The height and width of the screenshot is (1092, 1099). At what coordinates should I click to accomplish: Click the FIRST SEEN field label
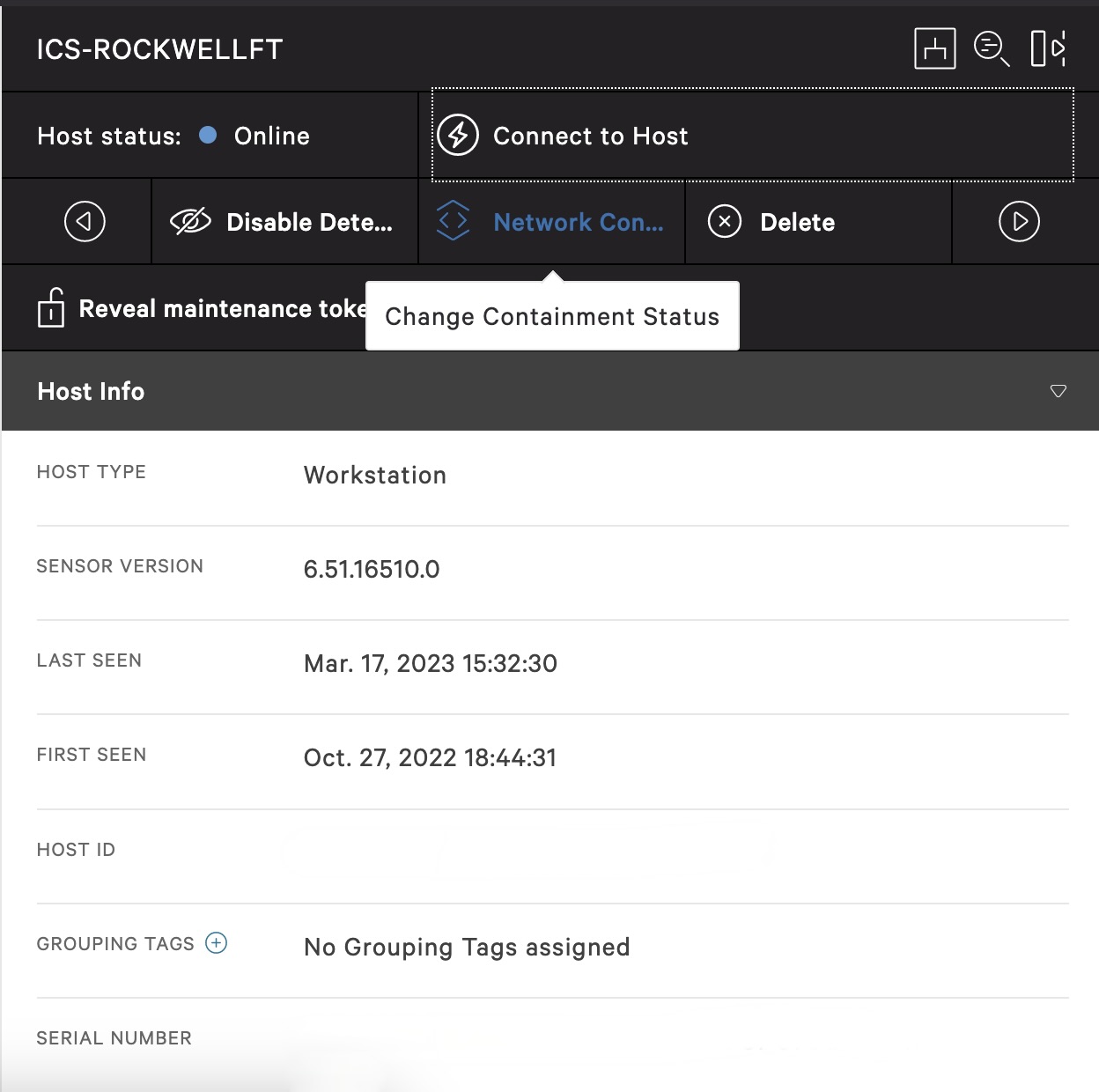tap(92, 755)
